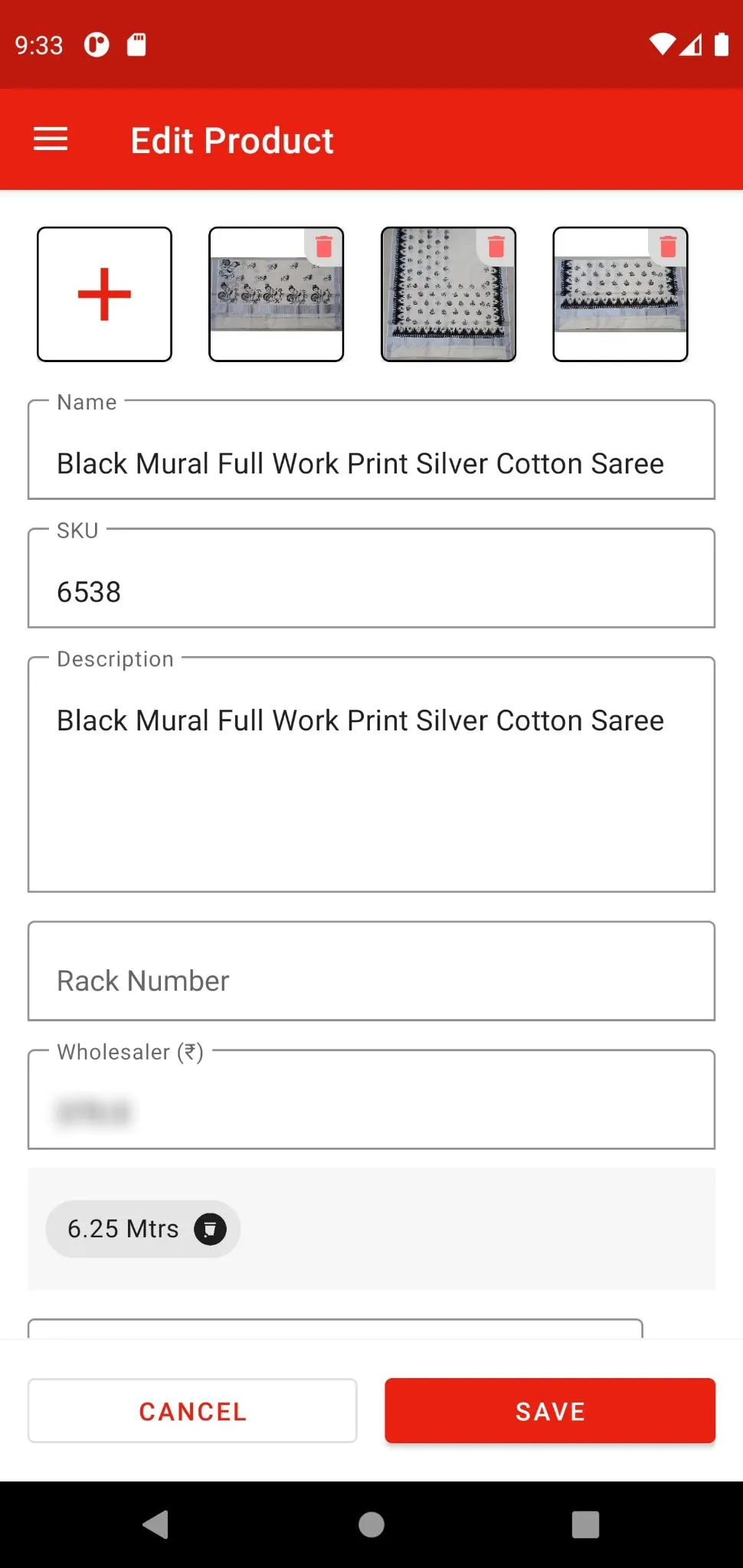Delete the first saree photo
The width and height of the screenshot is (743, 1568).
tap(324, 246)
